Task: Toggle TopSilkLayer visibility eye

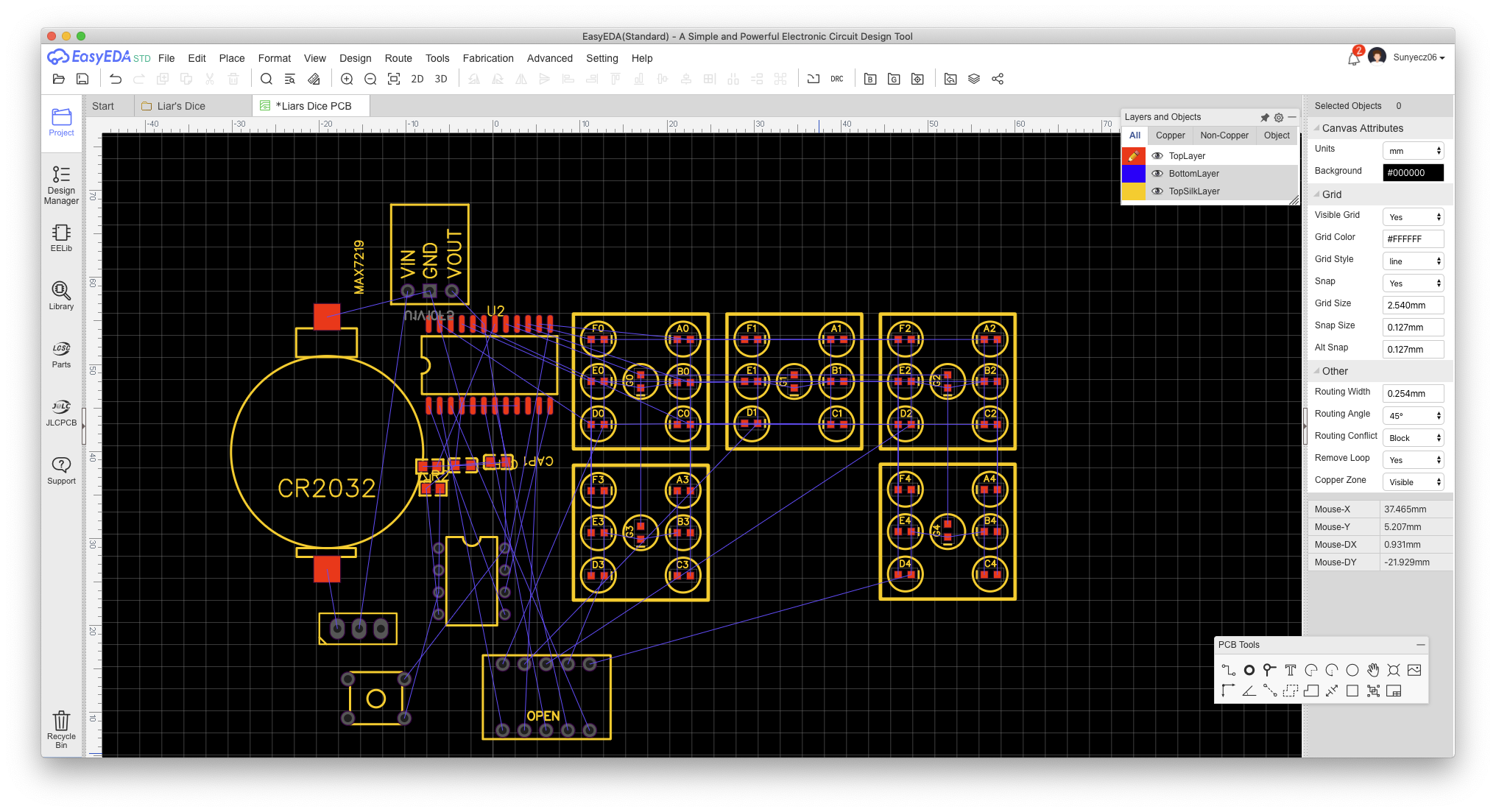Action: (1157, 191)
